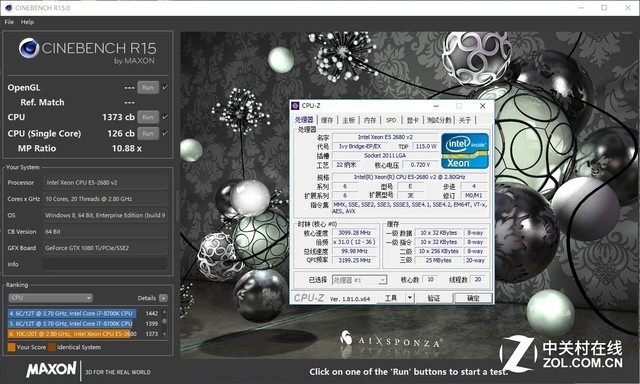Click the AIXSPONZA logo in render
Image resolution: width=640 pixels, height=384 pixels.
coord(391,340)
